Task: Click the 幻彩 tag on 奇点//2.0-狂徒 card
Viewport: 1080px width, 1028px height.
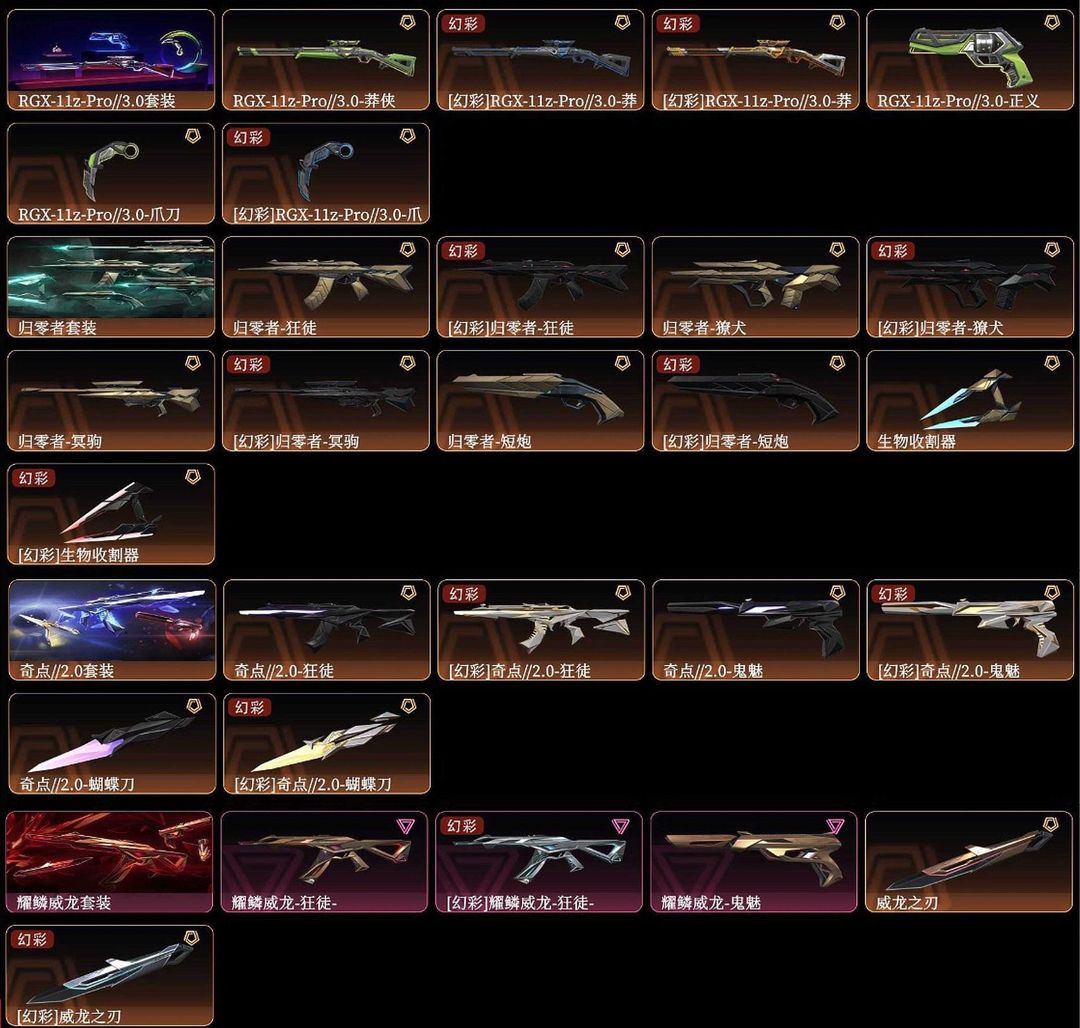Action: coord(464,594)
